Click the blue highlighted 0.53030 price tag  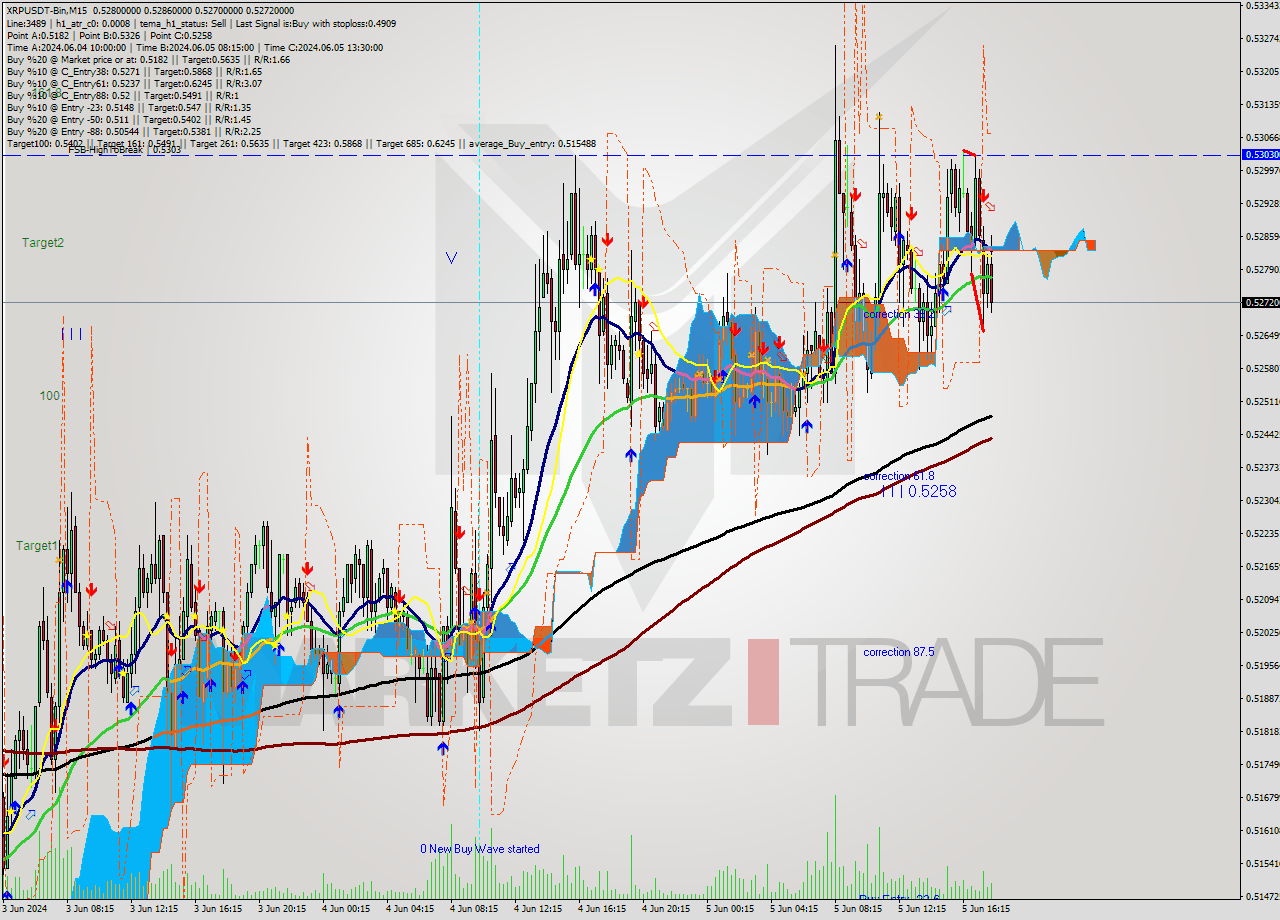point(1260,155)
